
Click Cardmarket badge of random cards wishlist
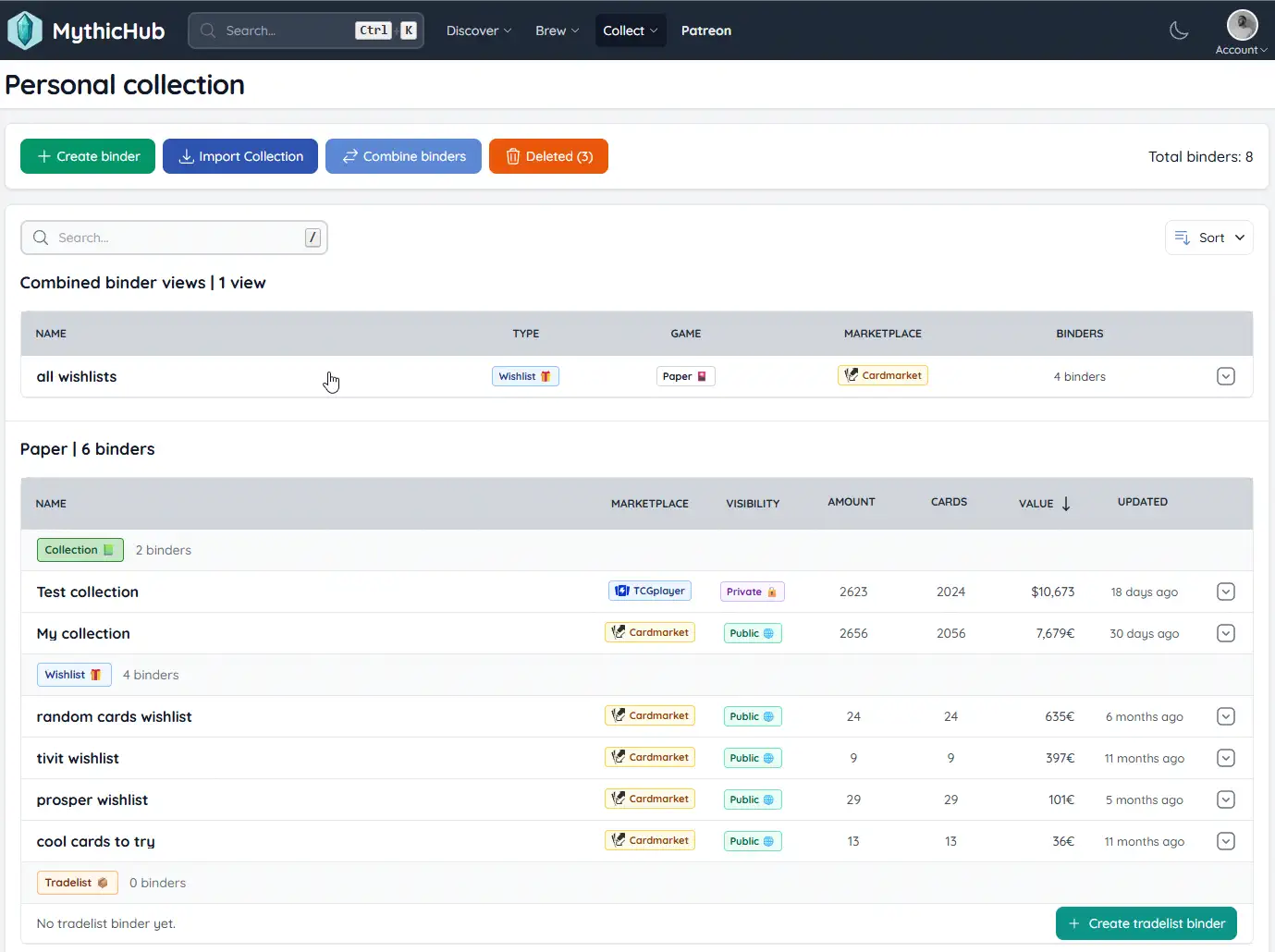(650, 715)
